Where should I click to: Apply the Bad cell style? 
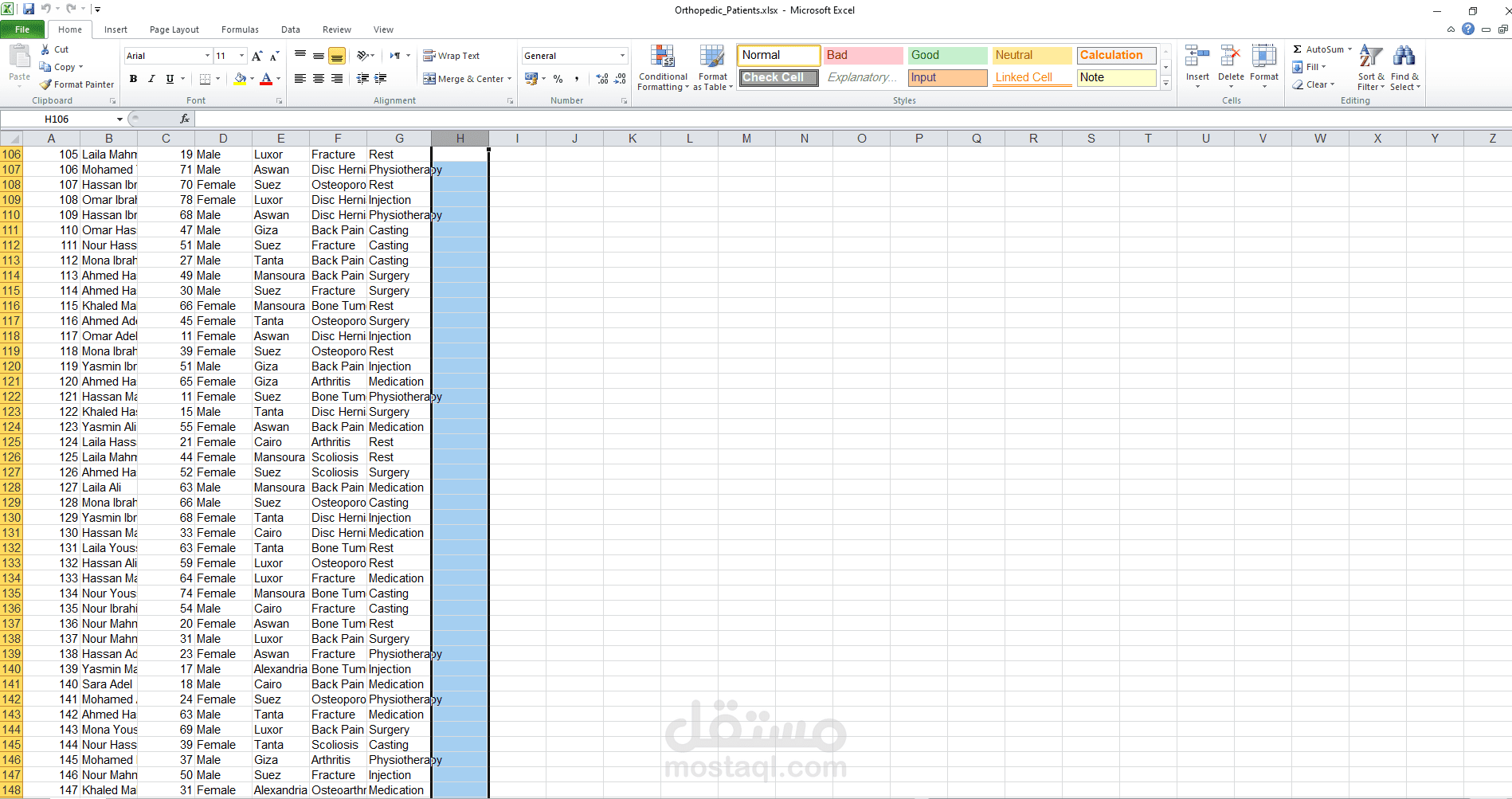pyautogui.click(x=864, y=55)
